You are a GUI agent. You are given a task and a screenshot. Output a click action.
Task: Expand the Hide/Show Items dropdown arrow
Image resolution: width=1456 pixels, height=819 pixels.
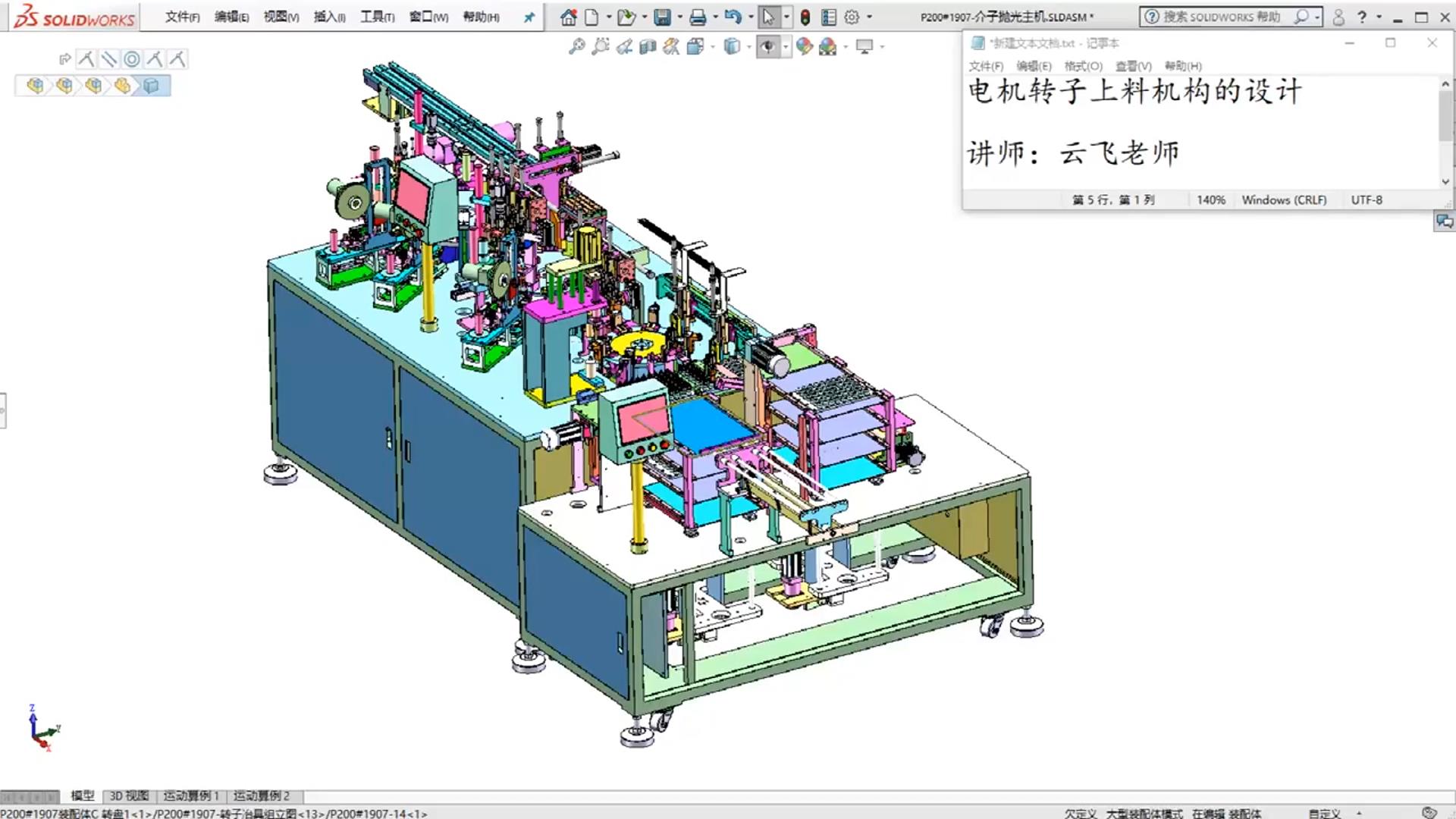pyautogui.click(x=786, y=47)
